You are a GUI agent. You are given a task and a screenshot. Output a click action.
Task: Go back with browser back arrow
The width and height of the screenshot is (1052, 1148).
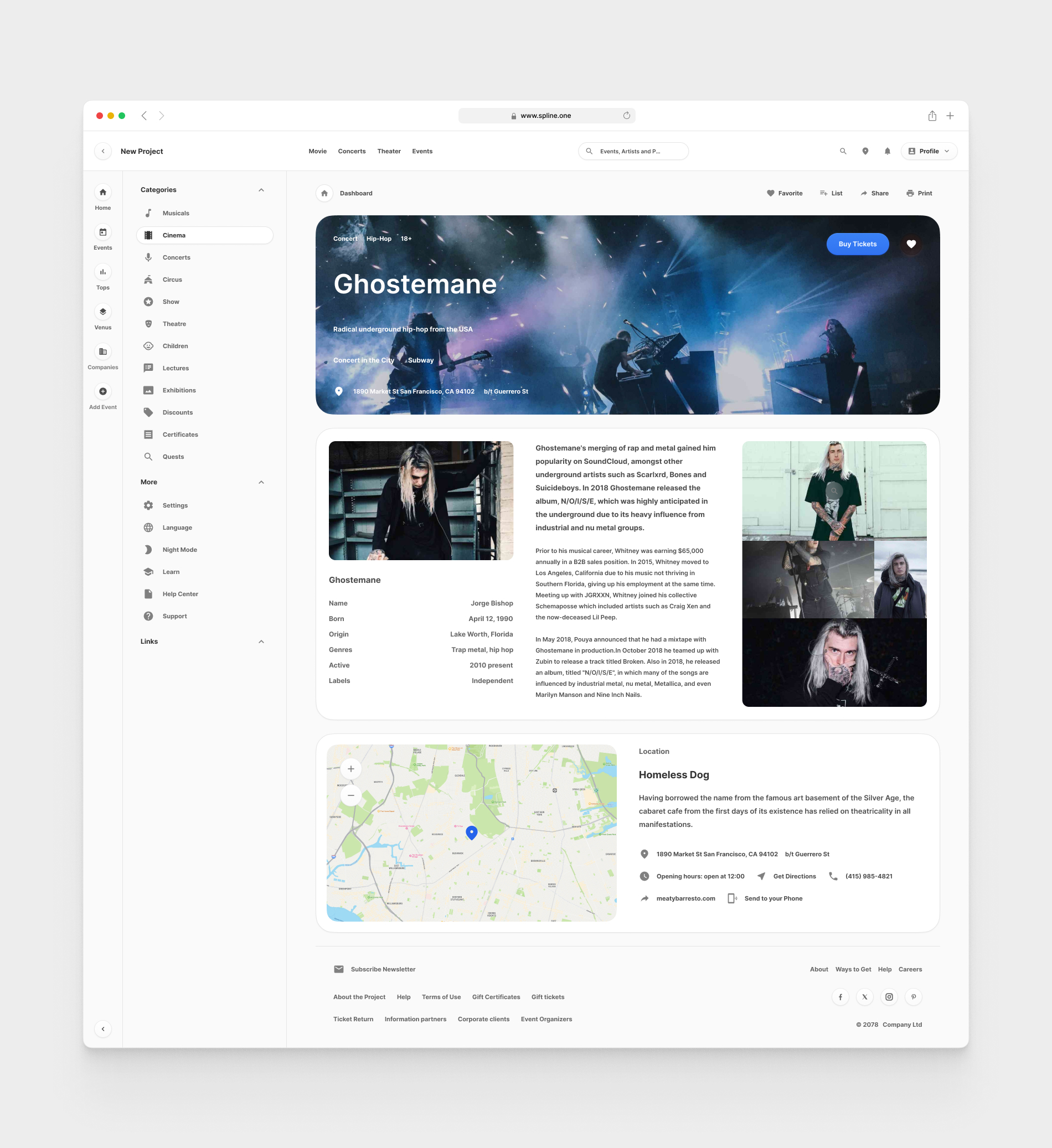144,116
